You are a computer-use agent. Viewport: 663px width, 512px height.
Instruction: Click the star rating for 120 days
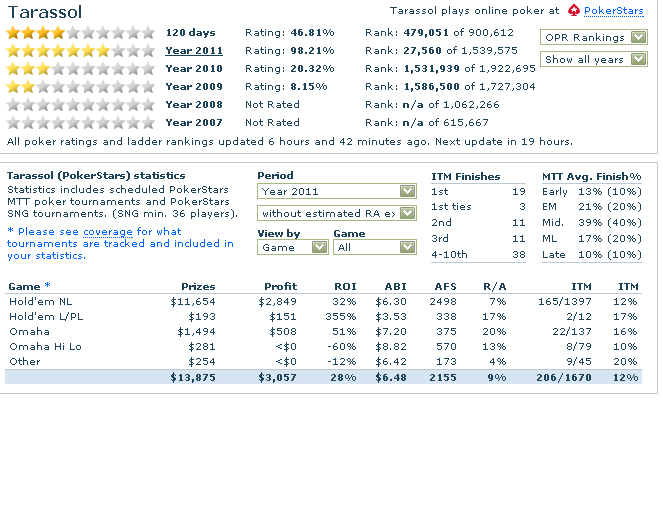[80, 33]
